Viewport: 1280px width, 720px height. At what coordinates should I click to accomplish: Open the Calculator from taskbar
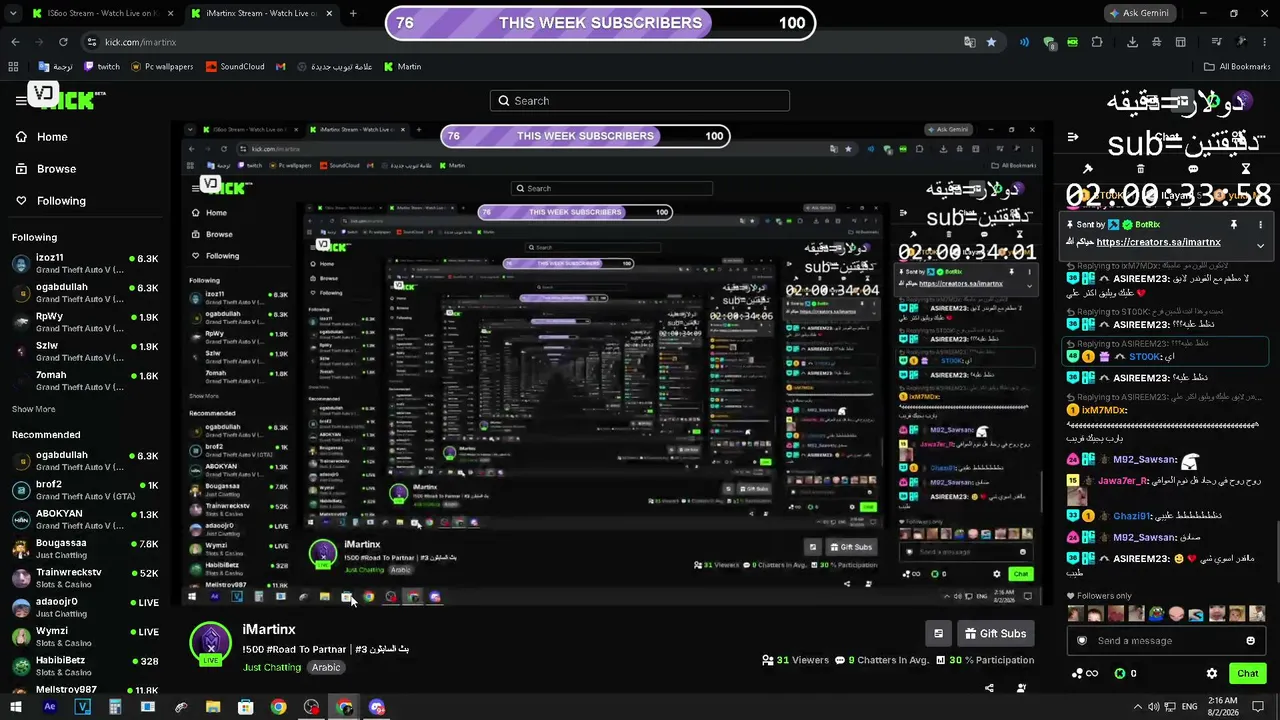pyautogui.click(x=115, y=707)
